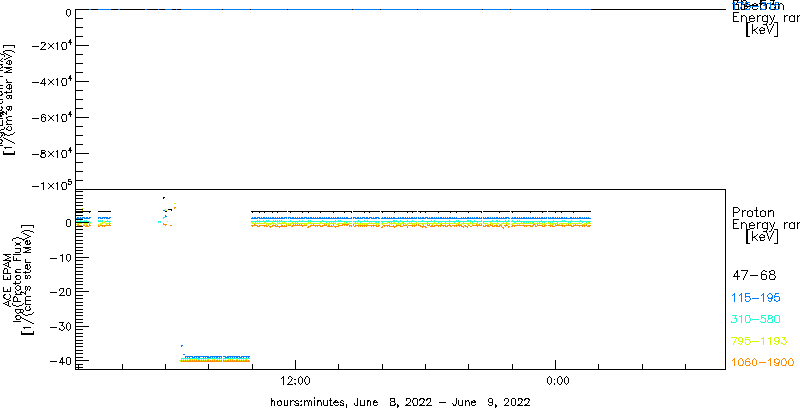Screen dimensions: 800x410
Task: Click the -20 tick label on the proton flux axis
Action: [x=60, y=292]
